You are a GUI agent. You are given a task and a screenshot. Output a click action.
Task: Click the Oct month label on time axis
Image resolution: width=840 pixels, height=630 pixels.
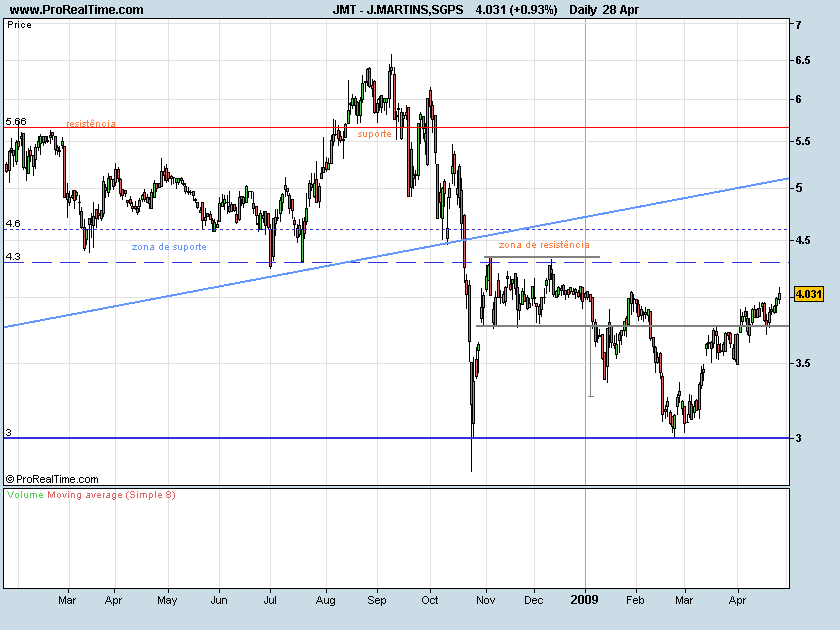coord(430,600)
